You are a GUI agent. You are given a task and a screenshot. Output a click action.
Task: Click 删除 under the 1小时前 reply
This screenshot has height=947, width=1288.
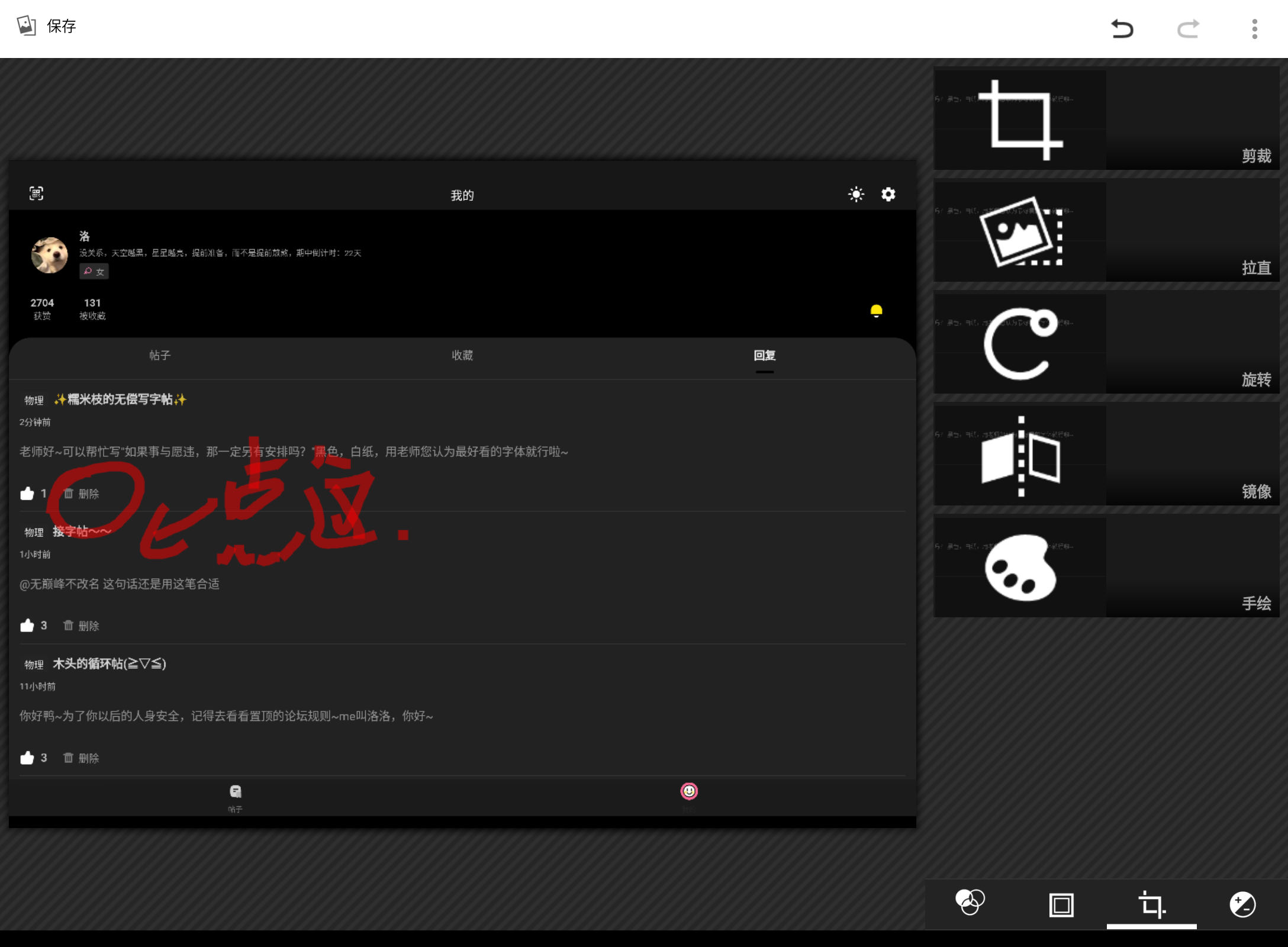[x=81, y=626]
